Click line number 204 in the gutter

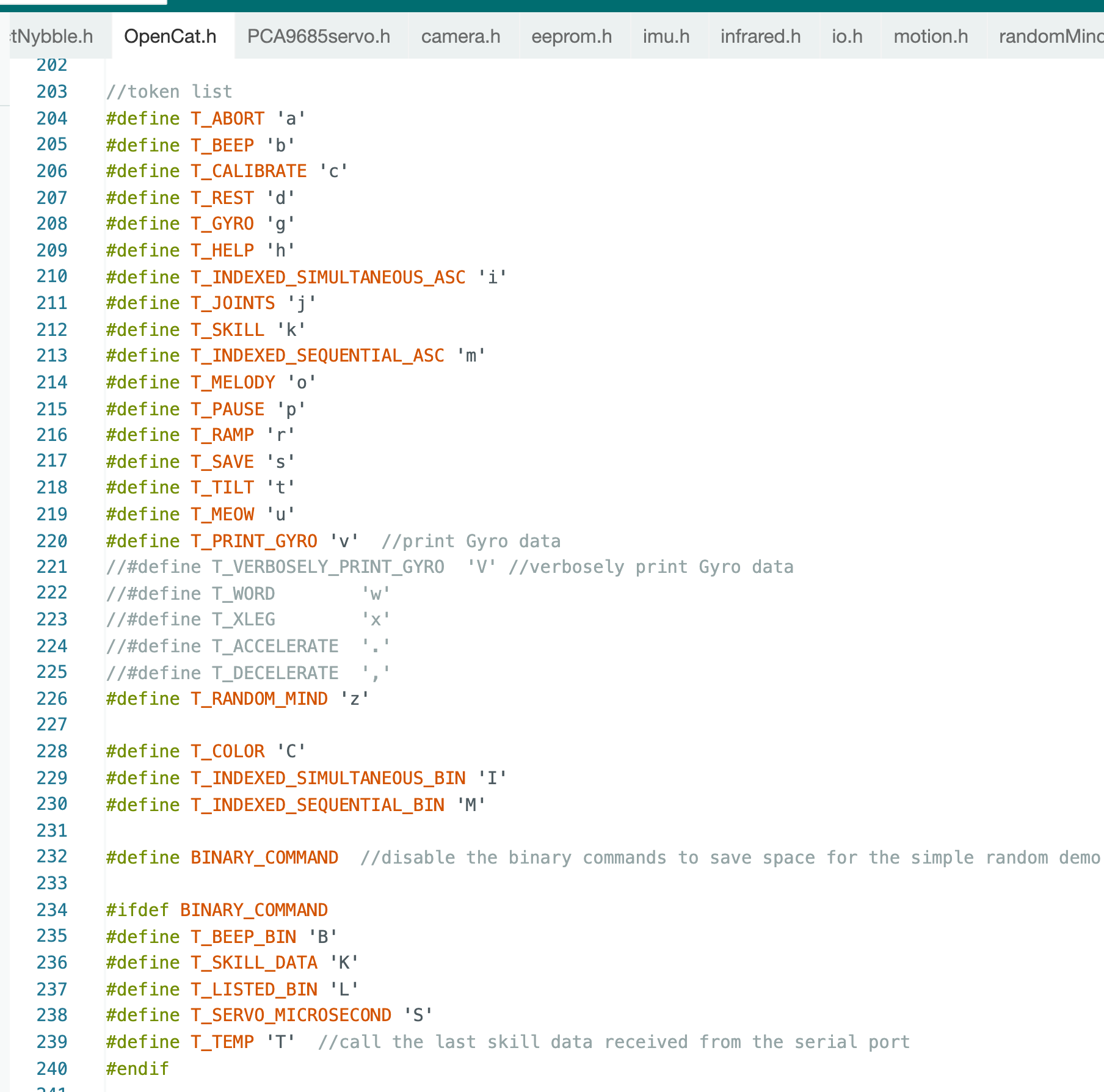52,118
